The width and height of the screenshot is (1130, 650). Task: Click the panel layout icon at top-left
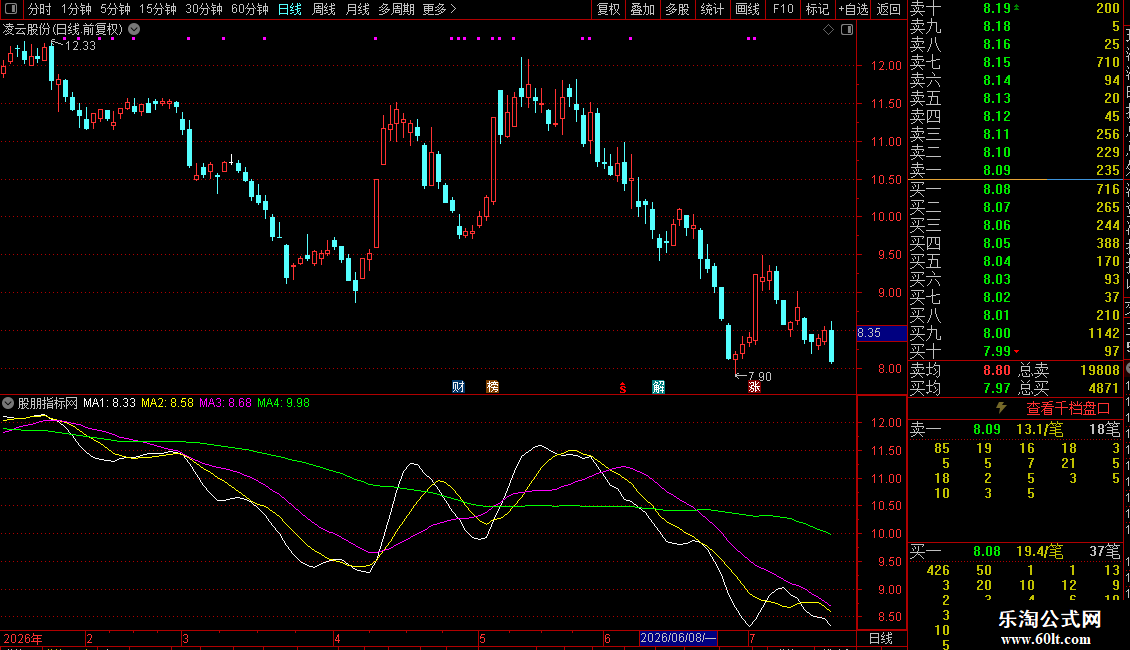11,9
